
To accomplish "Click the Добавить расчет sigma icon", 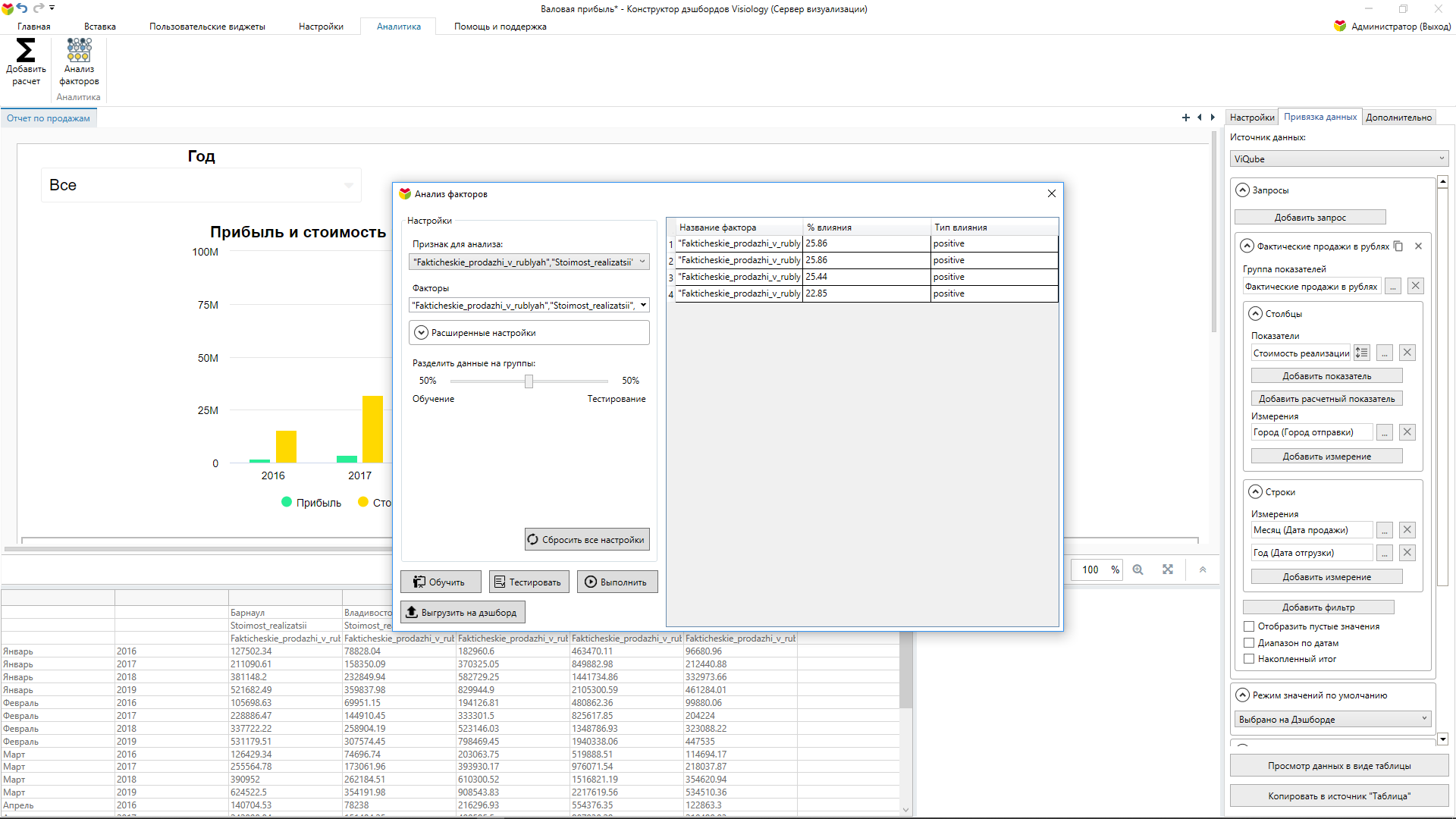I will pyautogui.click(x=26, y=52).
